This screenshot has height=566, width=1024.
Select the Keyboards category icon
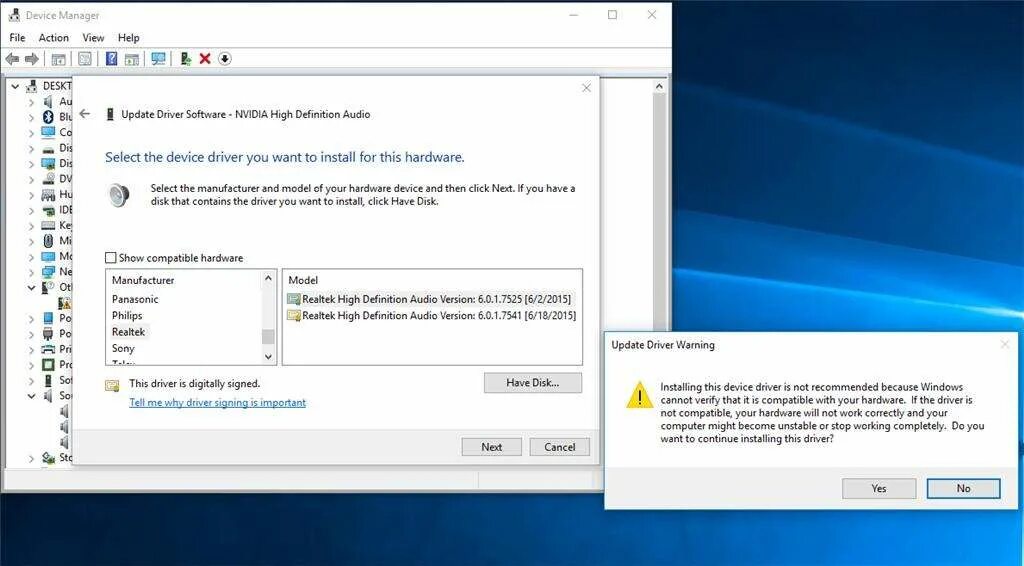coord(48,225)
